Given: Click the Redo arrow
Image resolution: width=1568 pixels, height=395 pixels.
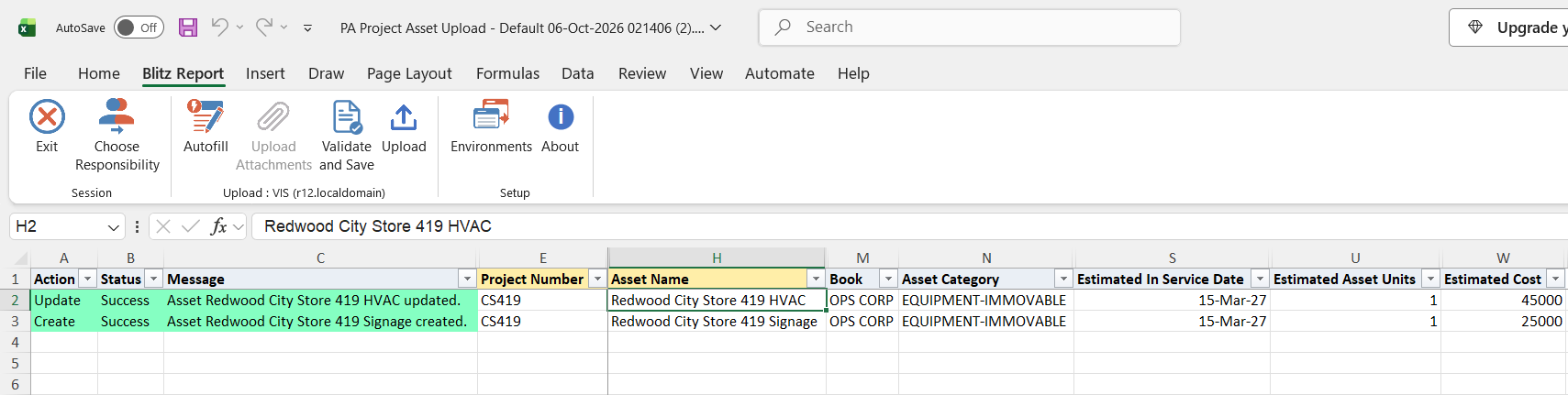Looking at the screenshot, I should pos(263,27).
